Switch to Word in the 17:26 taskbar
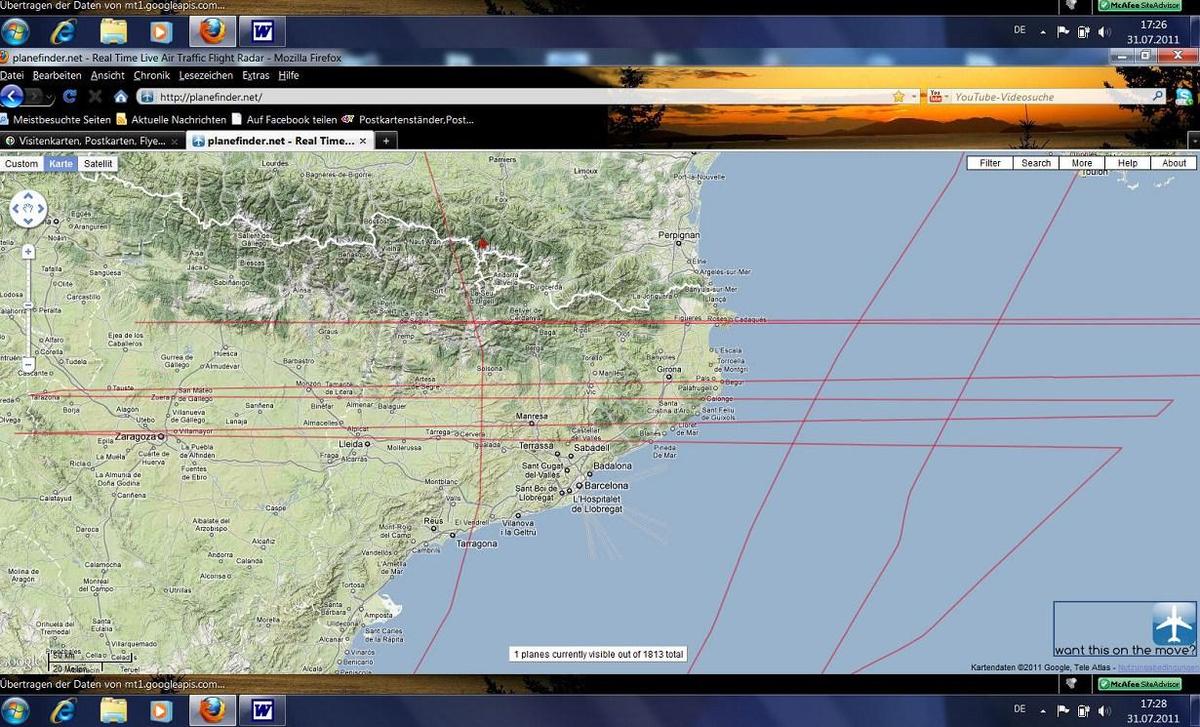 coord(263,32)
